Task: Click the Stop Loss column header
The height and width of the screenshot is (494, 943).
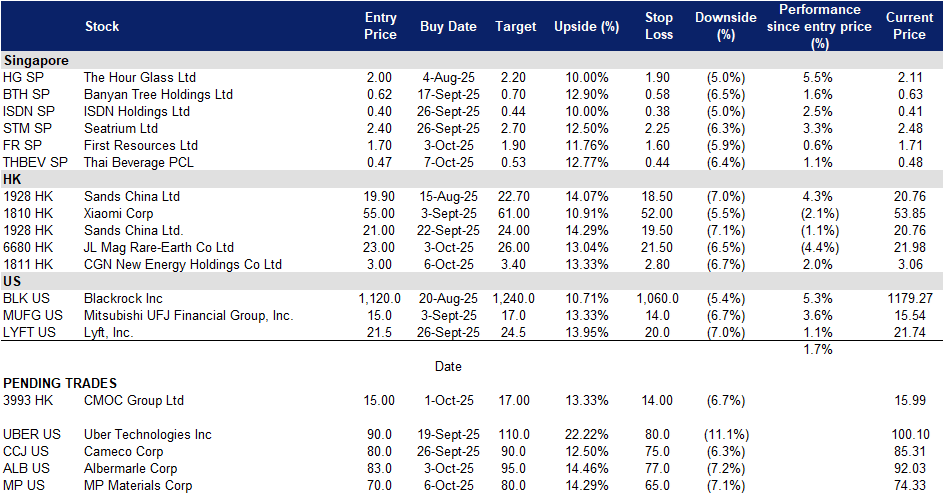Action: tap(659, 26)
